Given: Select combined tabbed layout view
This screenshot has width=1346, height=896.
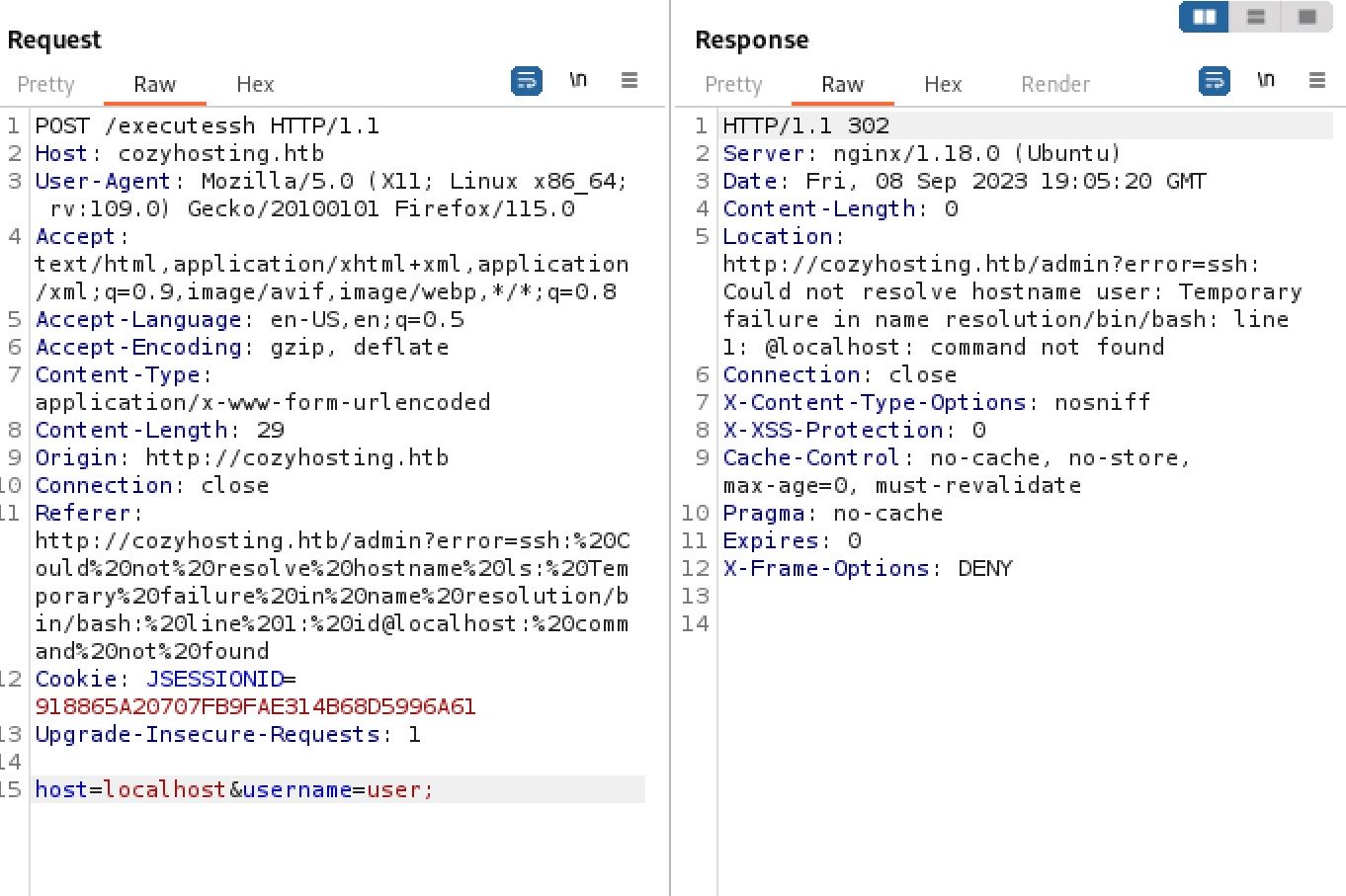Looking at the screenshot, I should [x=1306, y=17].
